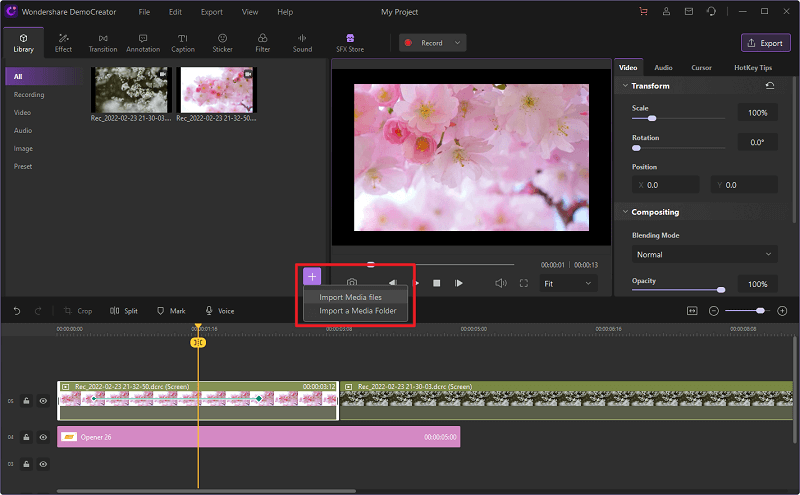Switch to the Audio properties tab
The width and height of the screenshot is (800, 495).
(x=663, y=67)
